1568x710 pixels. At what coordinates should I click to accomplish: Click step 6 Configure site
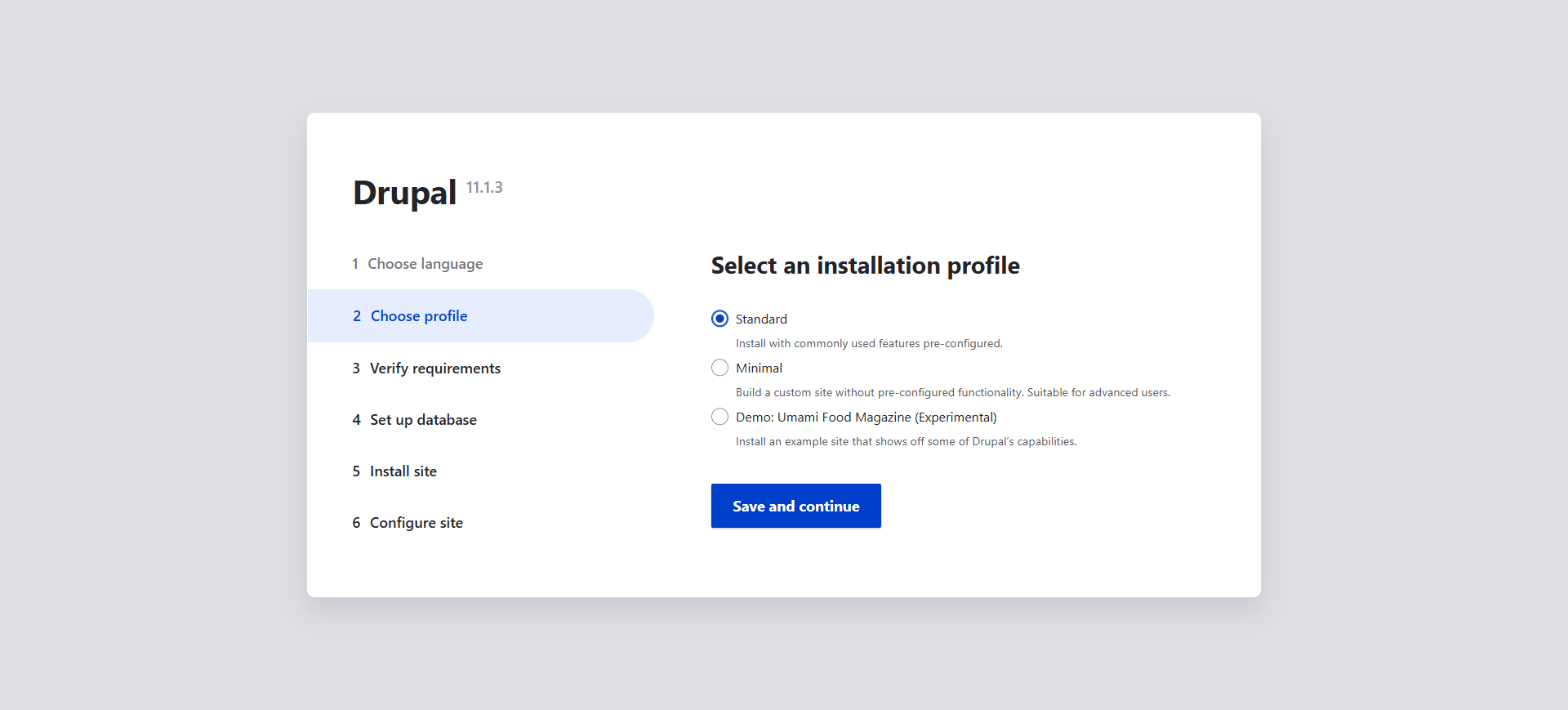tap(408, 523)
